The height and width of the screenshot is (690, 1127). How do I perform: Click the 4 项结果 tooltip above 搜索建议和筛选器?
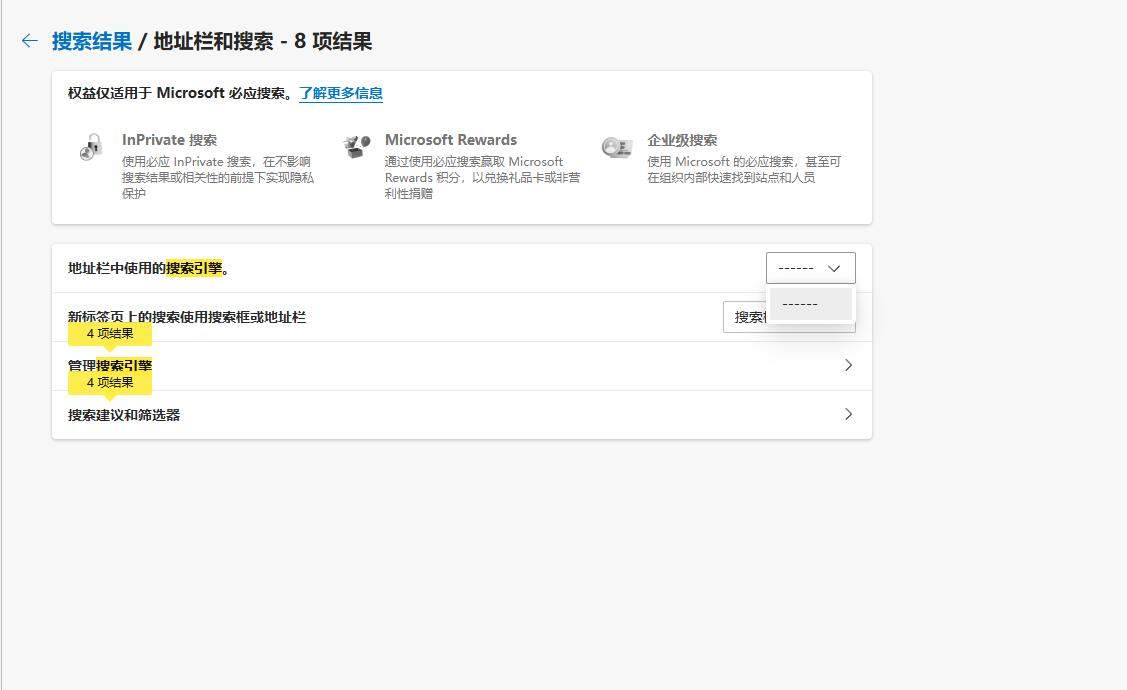tap(110, 383)
